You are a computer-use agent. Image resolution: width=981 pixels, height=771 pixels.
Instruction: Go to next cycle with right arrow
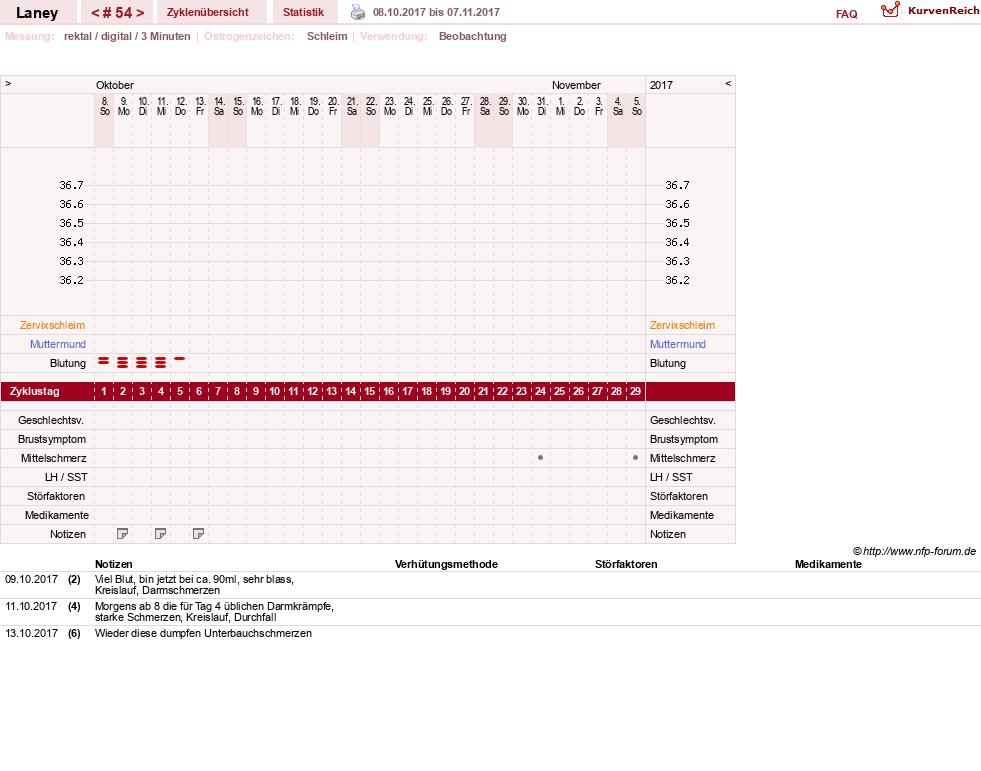tap(140, 13)
